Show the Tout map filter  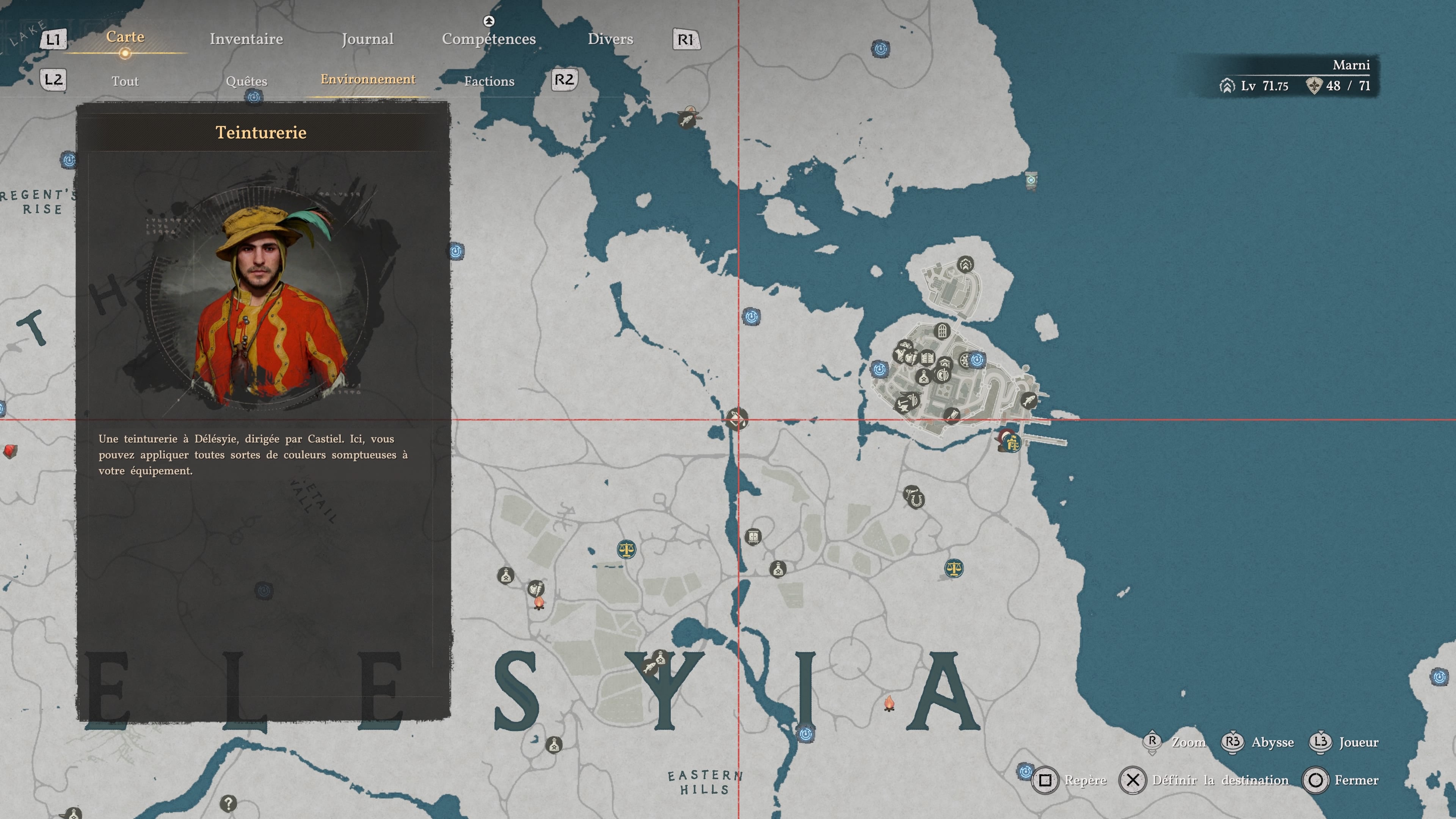125,82
